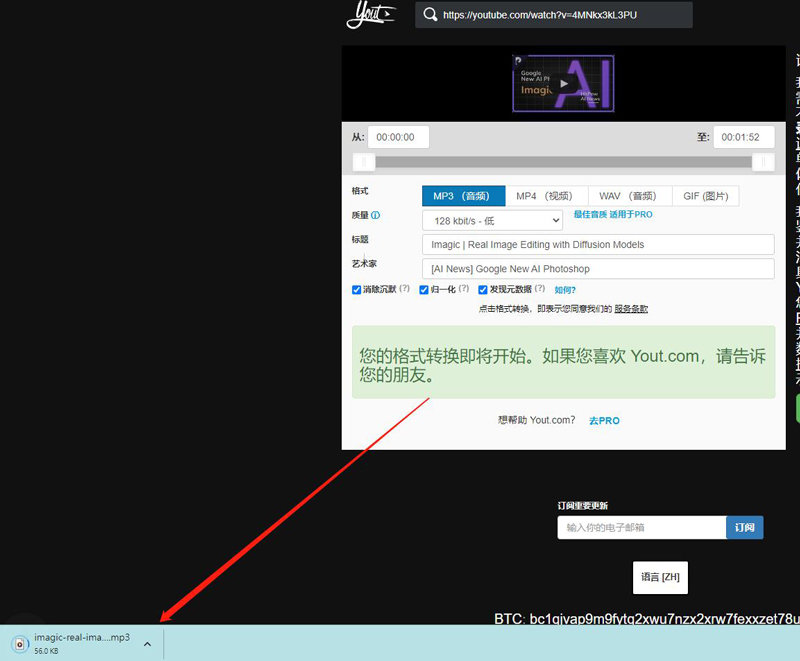Toggle the 消除沉默 checkbox
The width and height of the screenshot is (800, 661).
point(357,290)
